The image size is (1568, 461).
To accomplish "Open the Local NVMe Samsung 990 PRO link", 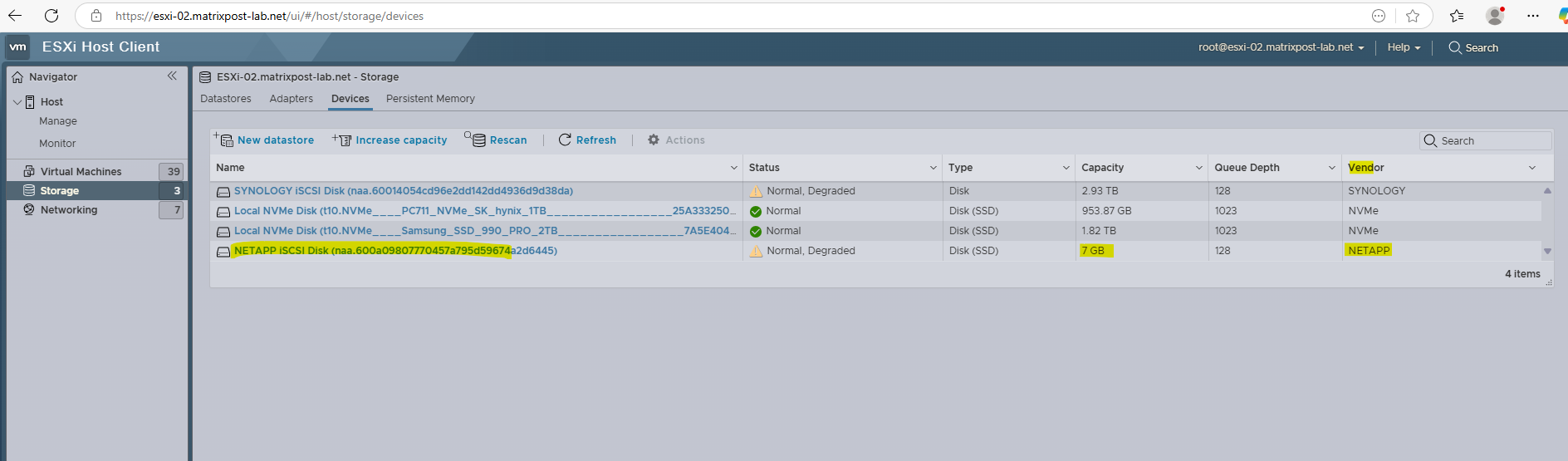I will pyautogui.click(x=485, y=231).
